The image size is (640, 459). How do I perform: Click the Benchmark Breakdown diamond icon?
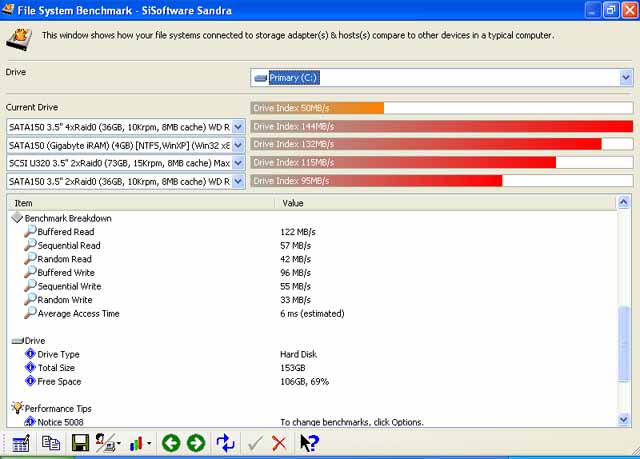[x=17, y=217]
